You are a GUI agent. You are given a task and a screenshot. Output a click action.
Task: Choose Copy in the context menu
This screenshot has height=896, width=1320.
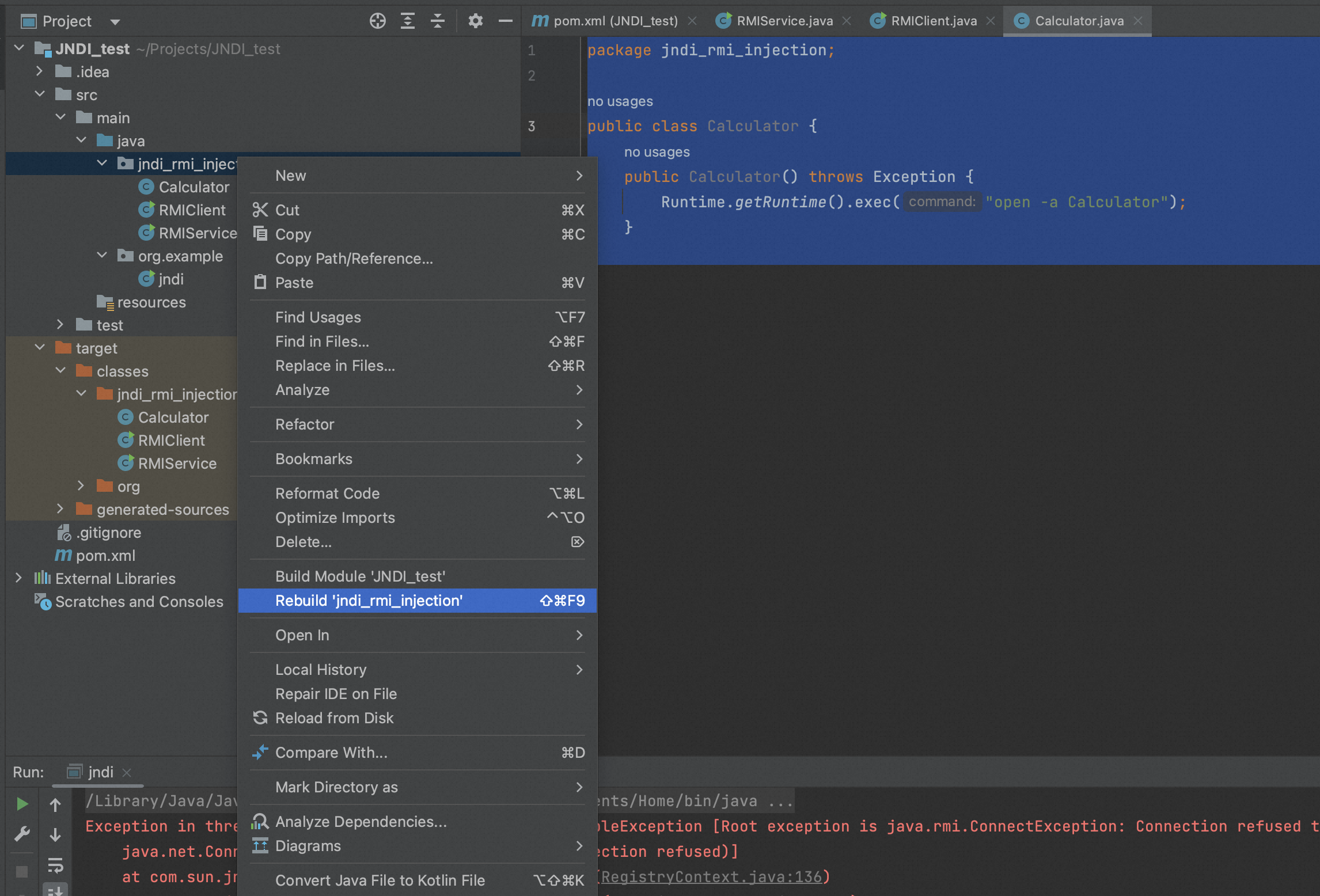tap(418, 234)
